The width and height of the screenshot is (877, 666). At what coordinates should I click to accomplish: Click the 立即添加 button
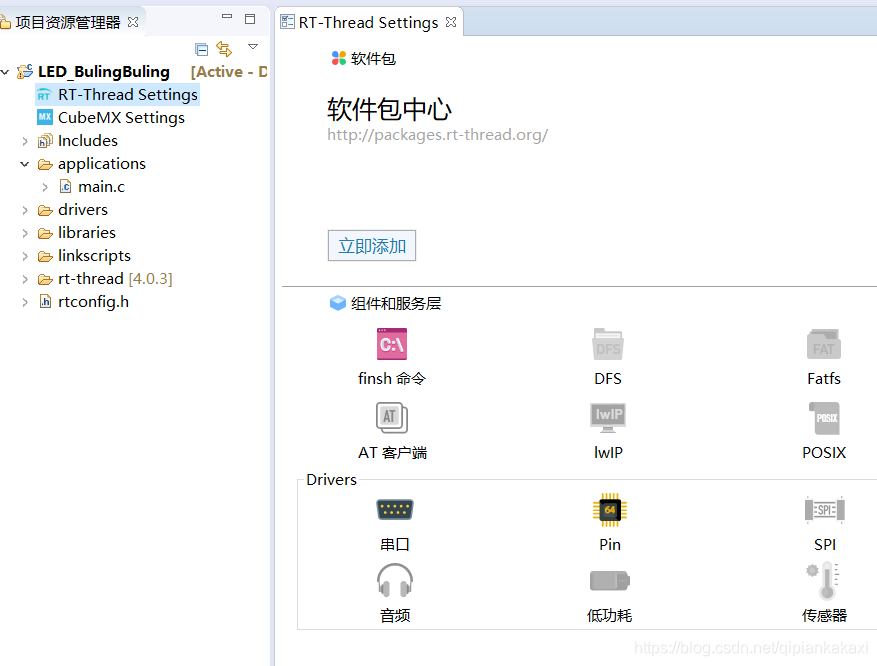pyautogui.click(x=372, y=245)
